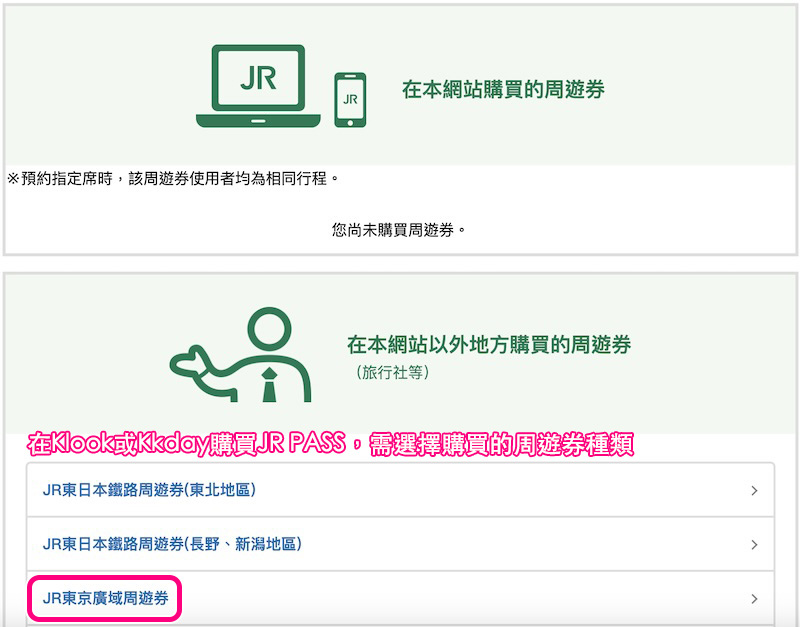Click the JR laptop icon
This screenshot has width=800, height=627.
(x=258, y=86)
